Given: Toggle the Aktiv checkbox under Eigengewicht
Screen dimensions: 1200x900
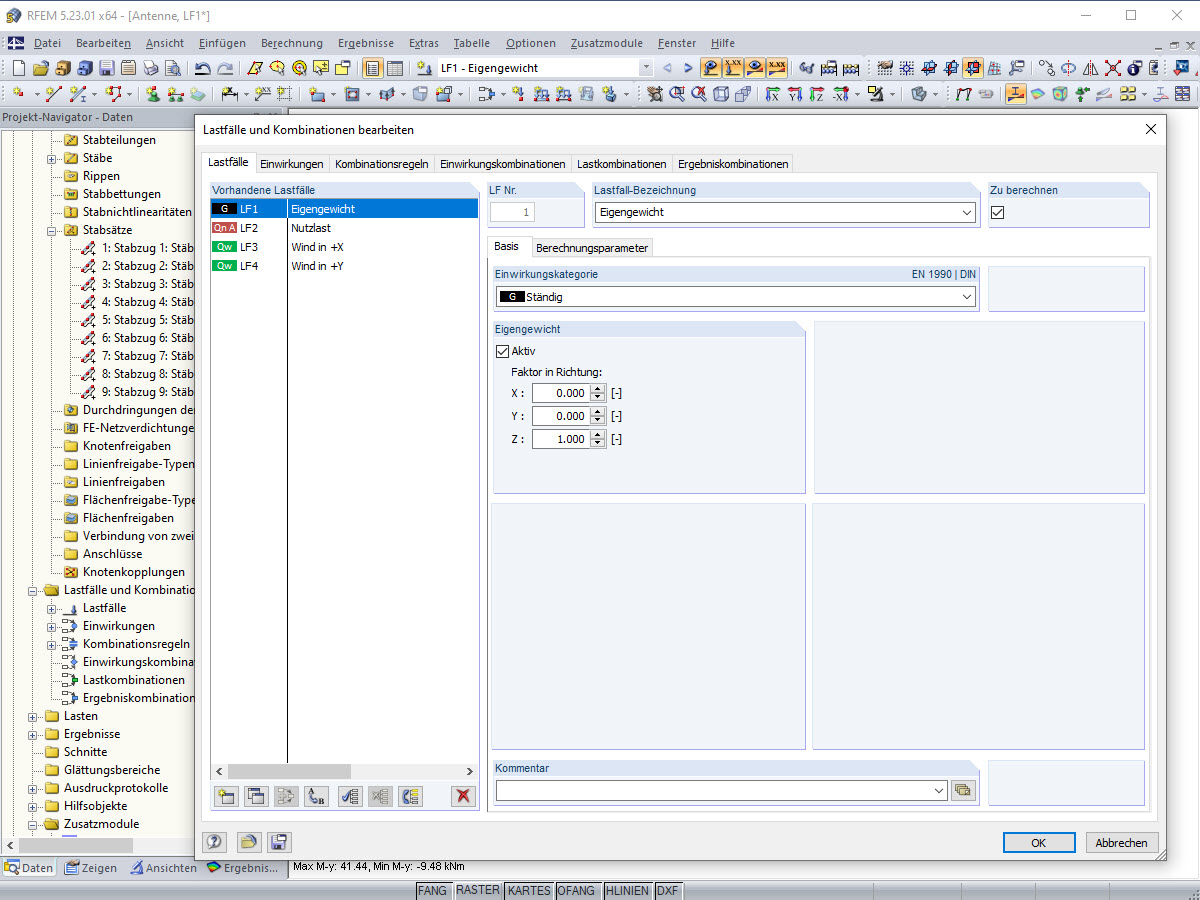Looking at the screenshot, I should 502,351.
